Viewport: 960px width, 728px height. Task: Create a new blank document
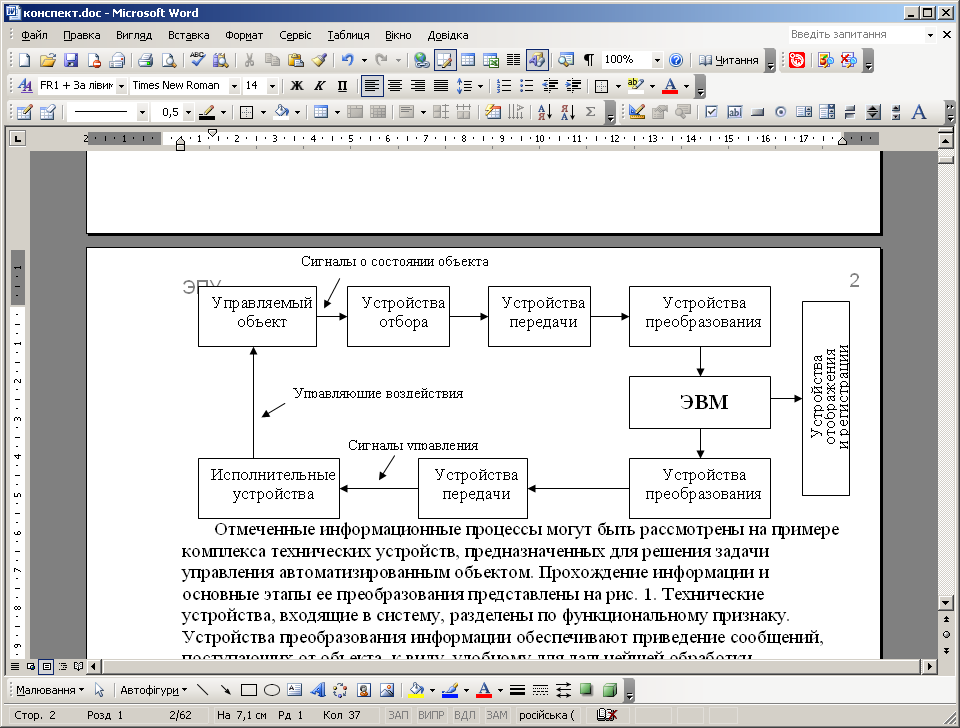coord(24,60)
